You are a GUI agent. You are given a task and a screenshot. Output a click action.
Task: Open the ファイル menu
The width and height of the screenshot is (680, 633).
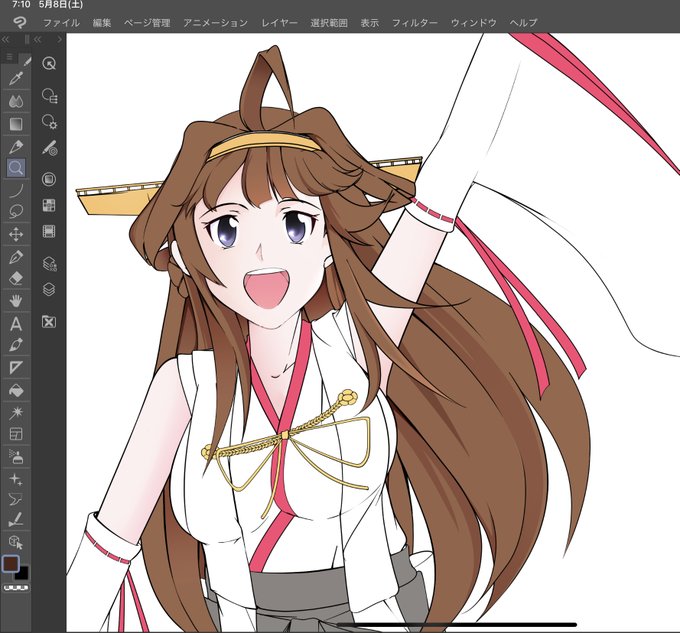pyautogui.click(x=61, y=23)
